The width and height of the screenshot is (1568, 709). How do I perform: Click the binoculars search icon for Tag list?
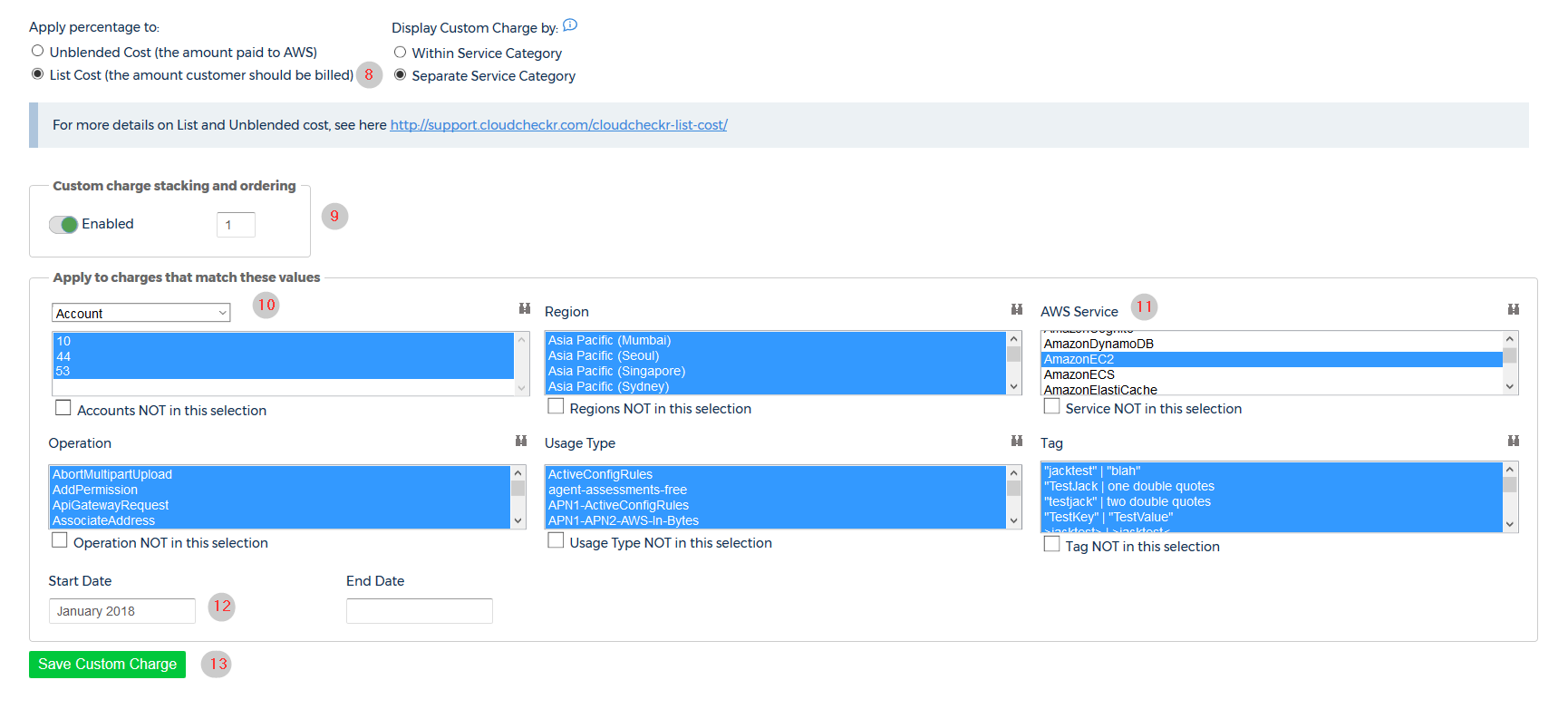tap(1514, 442)
